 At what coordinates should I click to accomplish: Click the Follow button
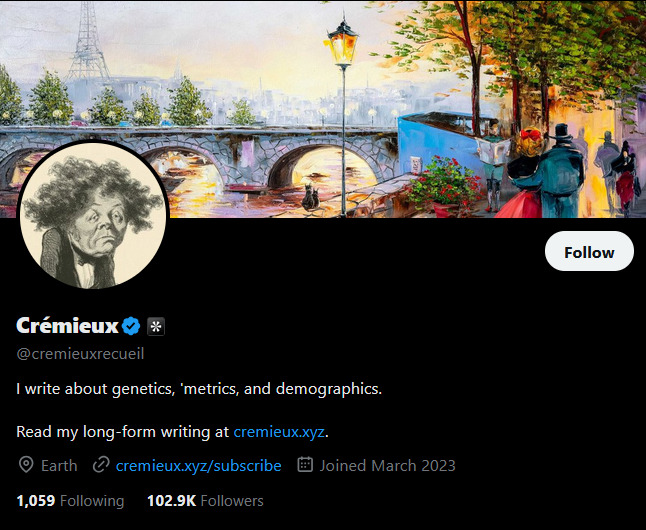(589, 252)
